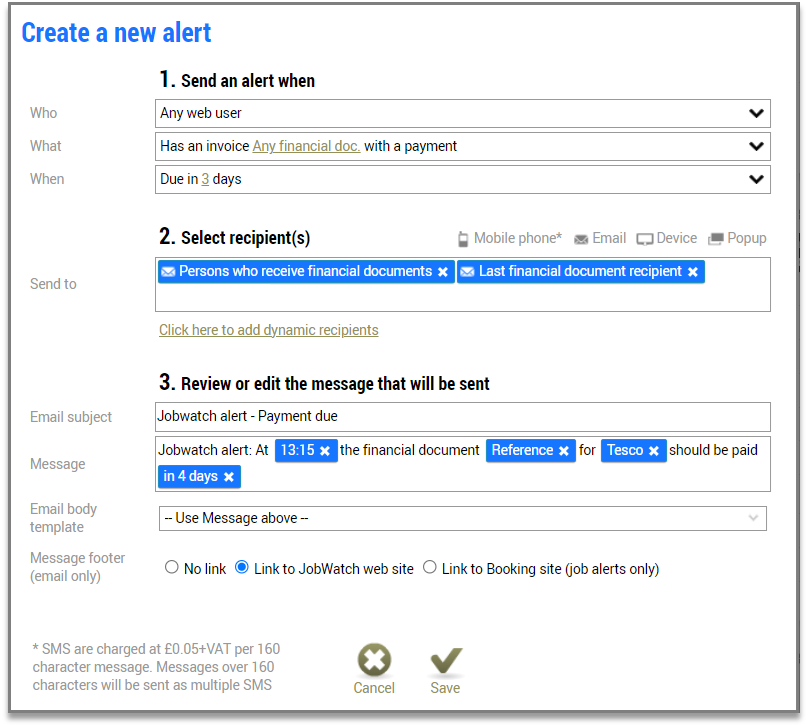Open the Email body template dropdown

coord(463,518)
